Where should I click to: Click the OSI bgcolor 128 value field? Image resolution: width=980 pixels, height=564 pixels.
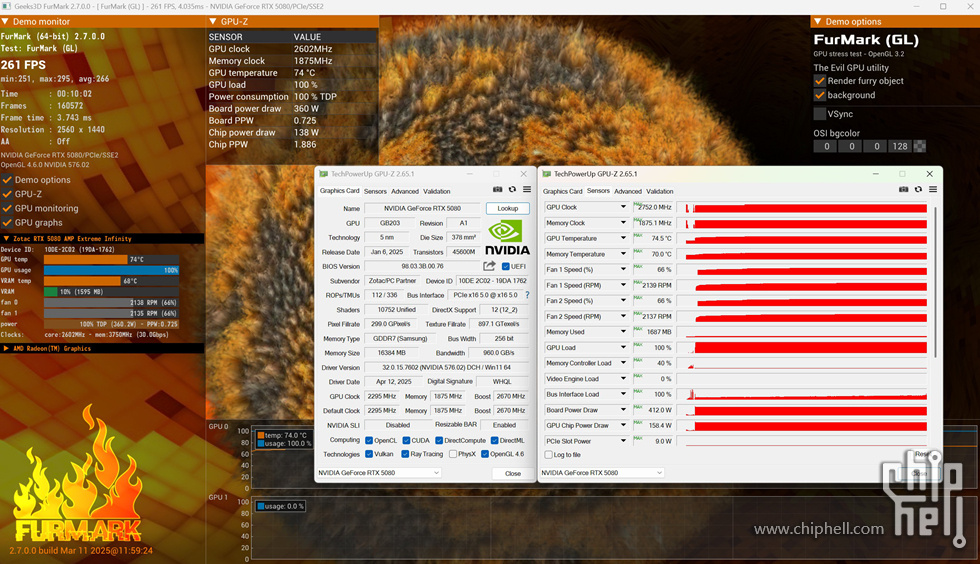tap(900, 146)
